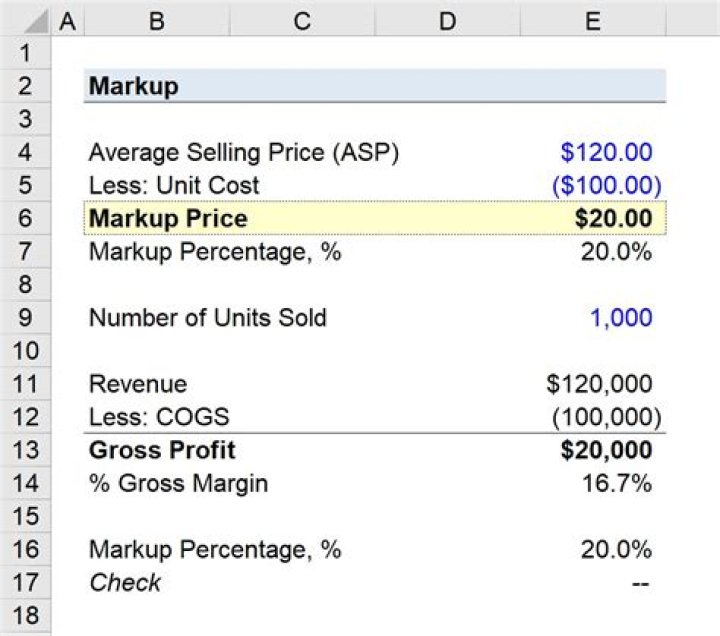Select the 16.7% gross margin cell
The image size is (720, 636).
[x=617, y=484]
